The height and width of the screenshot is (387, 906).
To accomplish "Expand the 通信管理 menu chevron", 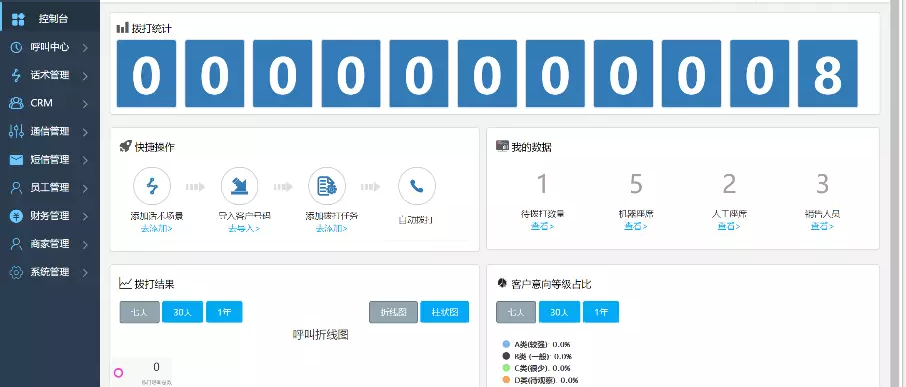I will coord(85,132).
